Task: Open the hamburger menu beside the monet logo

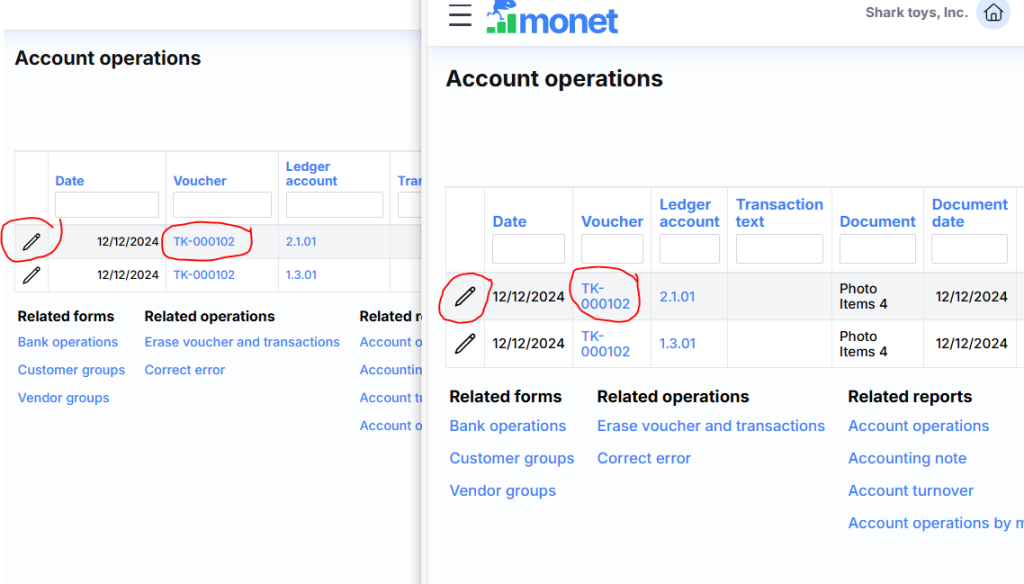Action: click(x=460, y=15)
